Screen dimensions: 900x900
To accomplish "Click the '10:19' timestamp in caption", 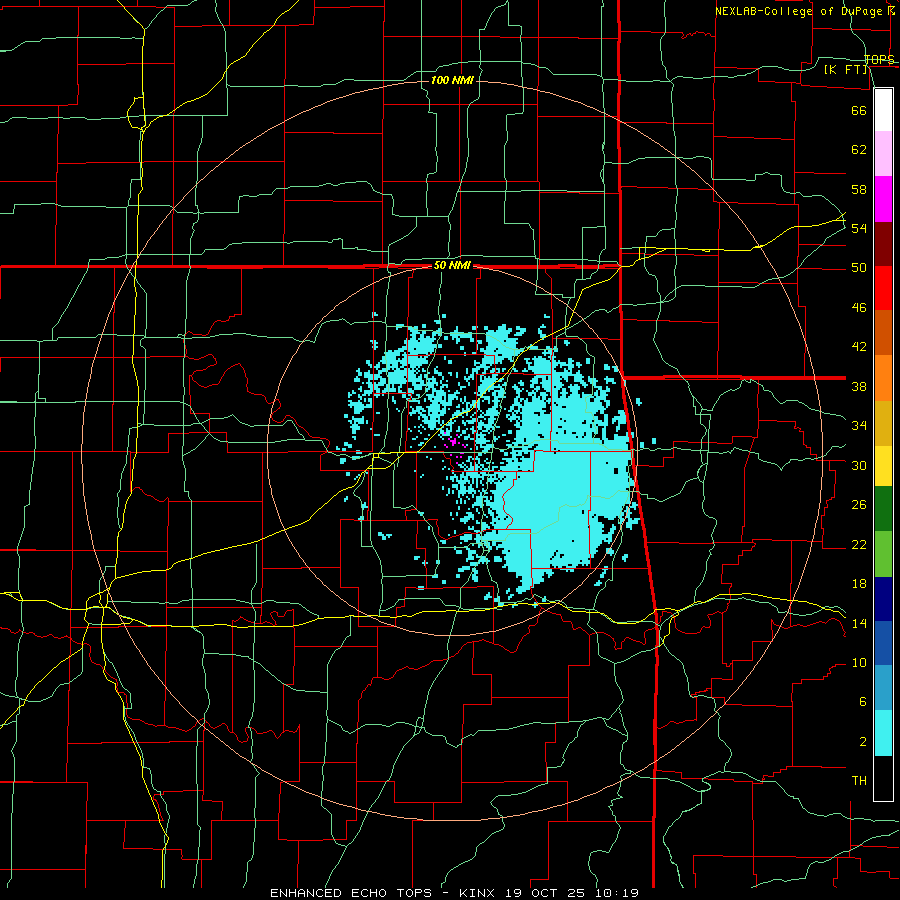I will pos(618,893).
